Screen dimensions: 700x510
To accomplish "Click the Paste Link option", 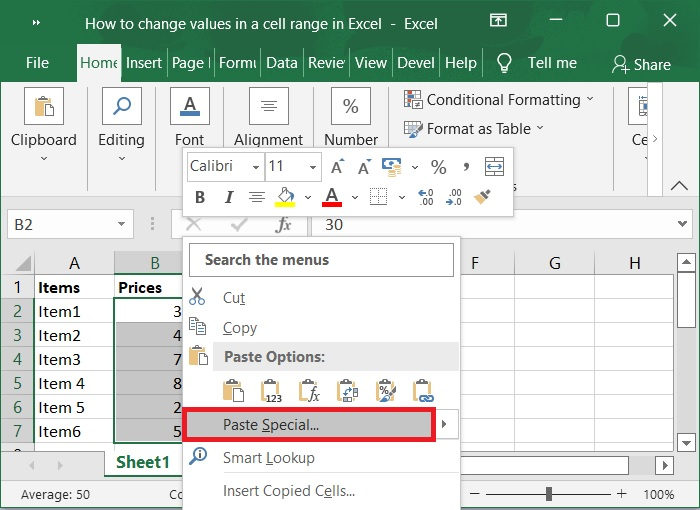I will tap(422, 391).
